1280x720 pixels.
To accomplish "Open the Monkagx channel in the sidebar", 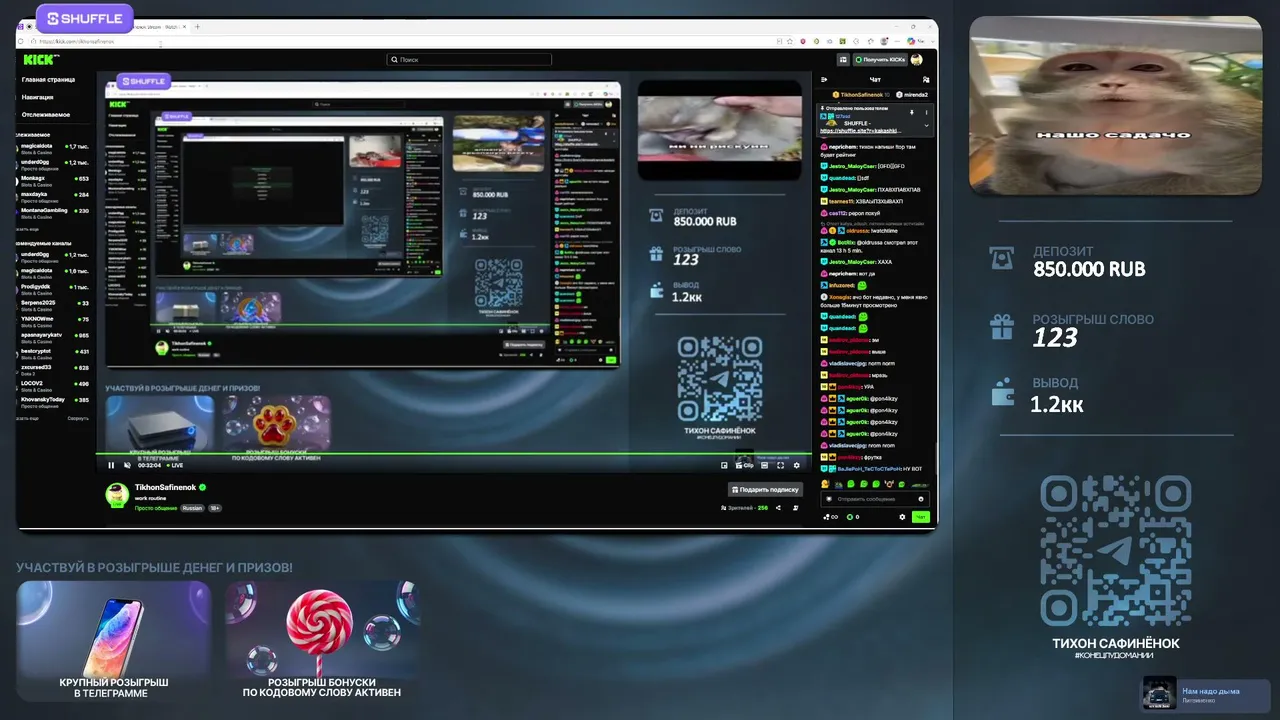I will 52,180.
